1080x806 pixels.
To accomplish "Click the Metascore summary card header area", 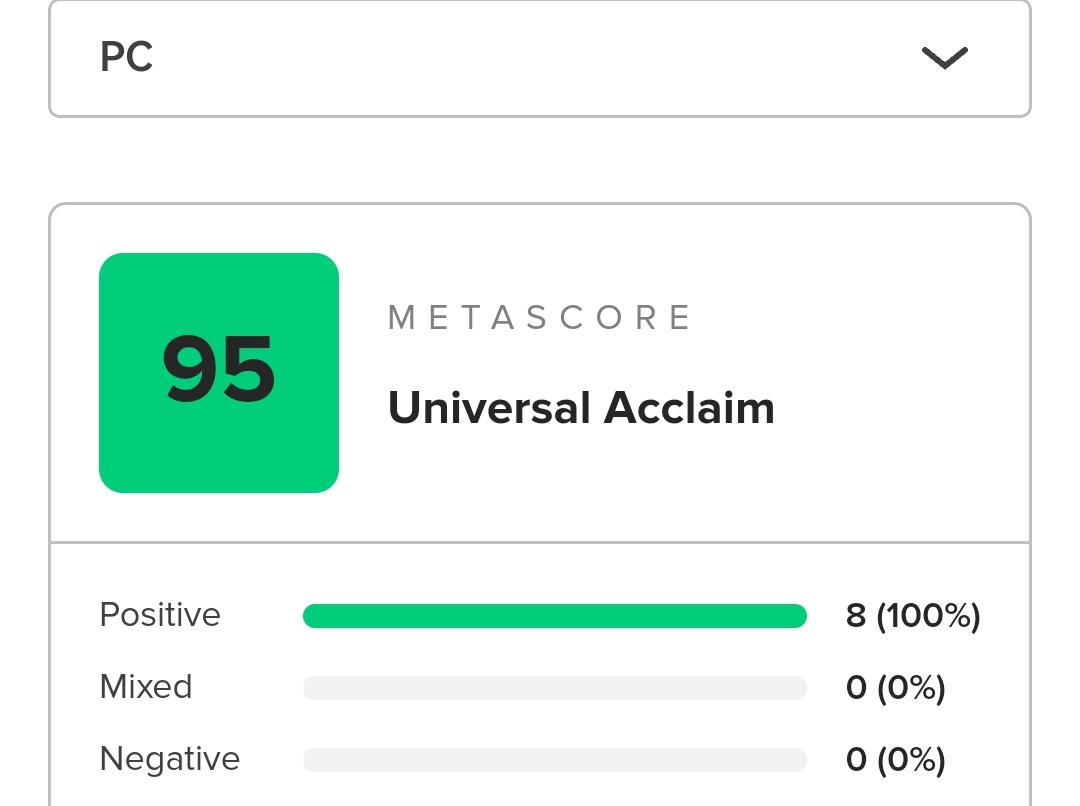I will pyautogui.click(x=539, y=373).
